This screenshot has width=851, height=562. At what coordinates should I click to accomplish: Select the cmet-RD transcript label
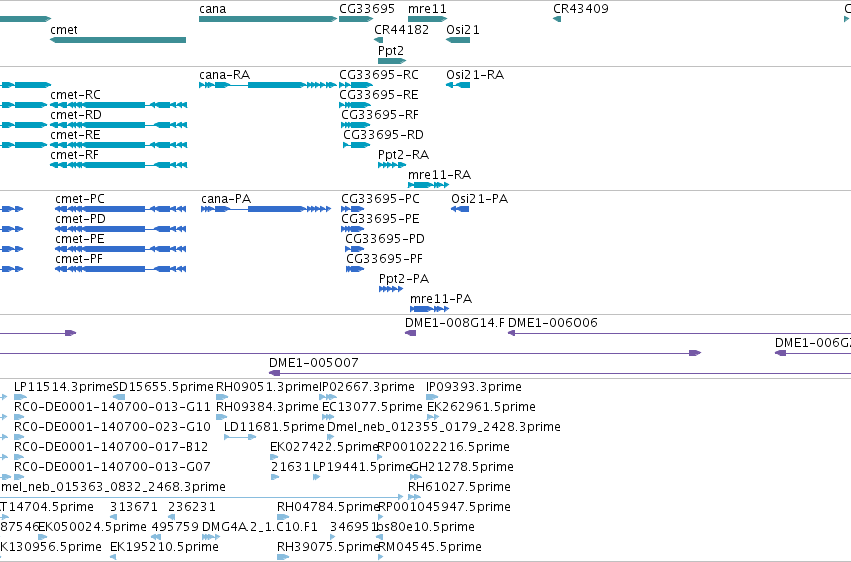click(76, 115)
